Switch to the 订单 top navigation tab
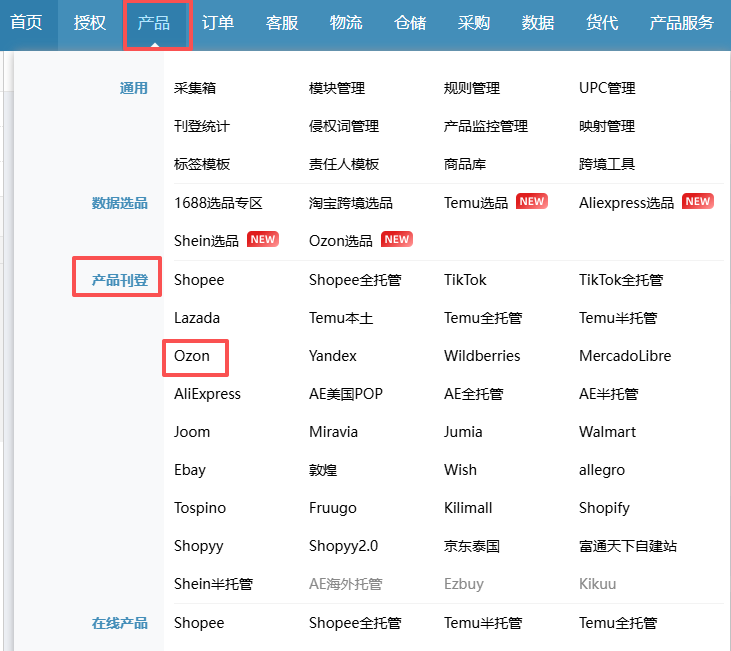 click(218, 23)
